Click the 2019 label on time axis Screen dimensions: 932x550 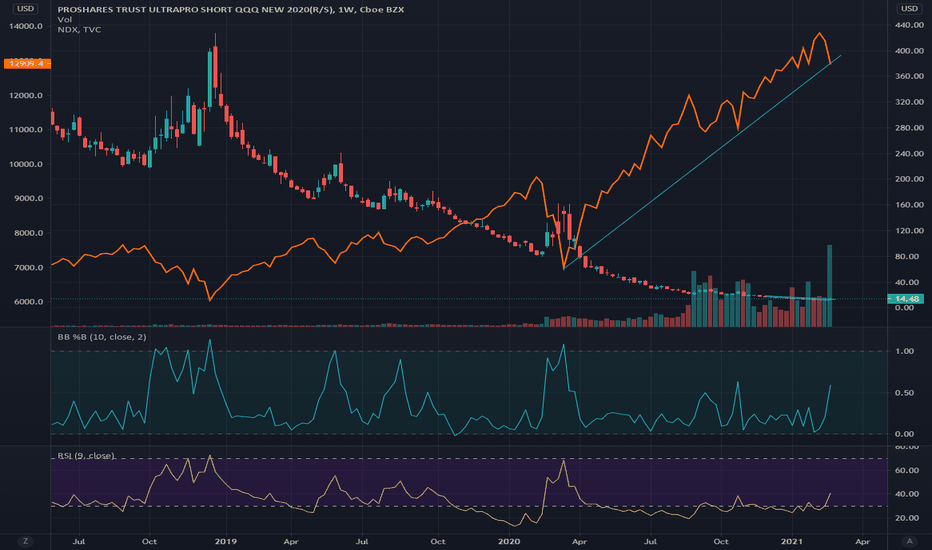tap(225, 541)
